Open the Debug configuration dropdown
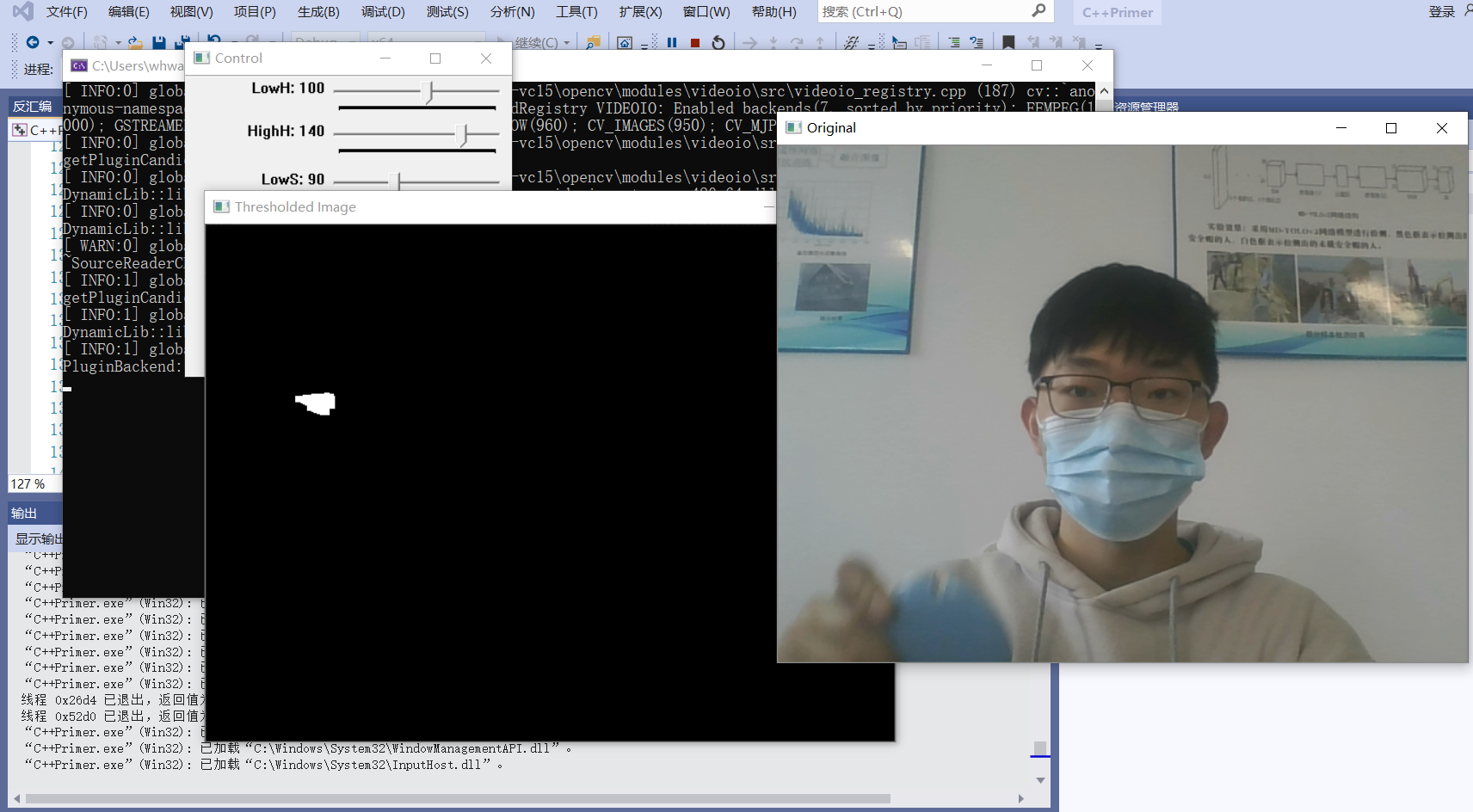The image size is (1473, 812). (x=325, y=41)
